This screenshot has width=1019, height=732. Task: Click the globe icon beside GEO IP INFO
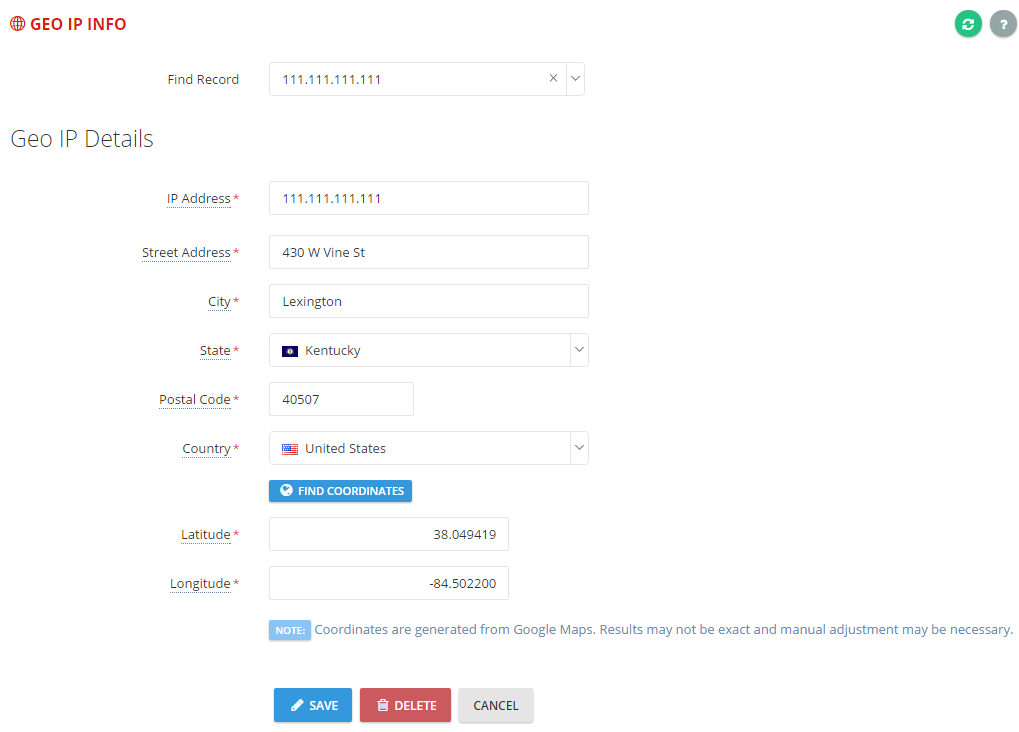click(x=16, y=23)
